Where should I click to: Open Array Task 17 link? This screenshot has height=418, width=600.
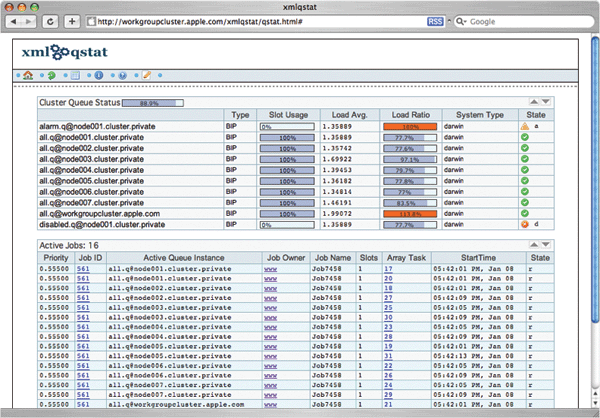pyautogui.click(x=388, y=269)
